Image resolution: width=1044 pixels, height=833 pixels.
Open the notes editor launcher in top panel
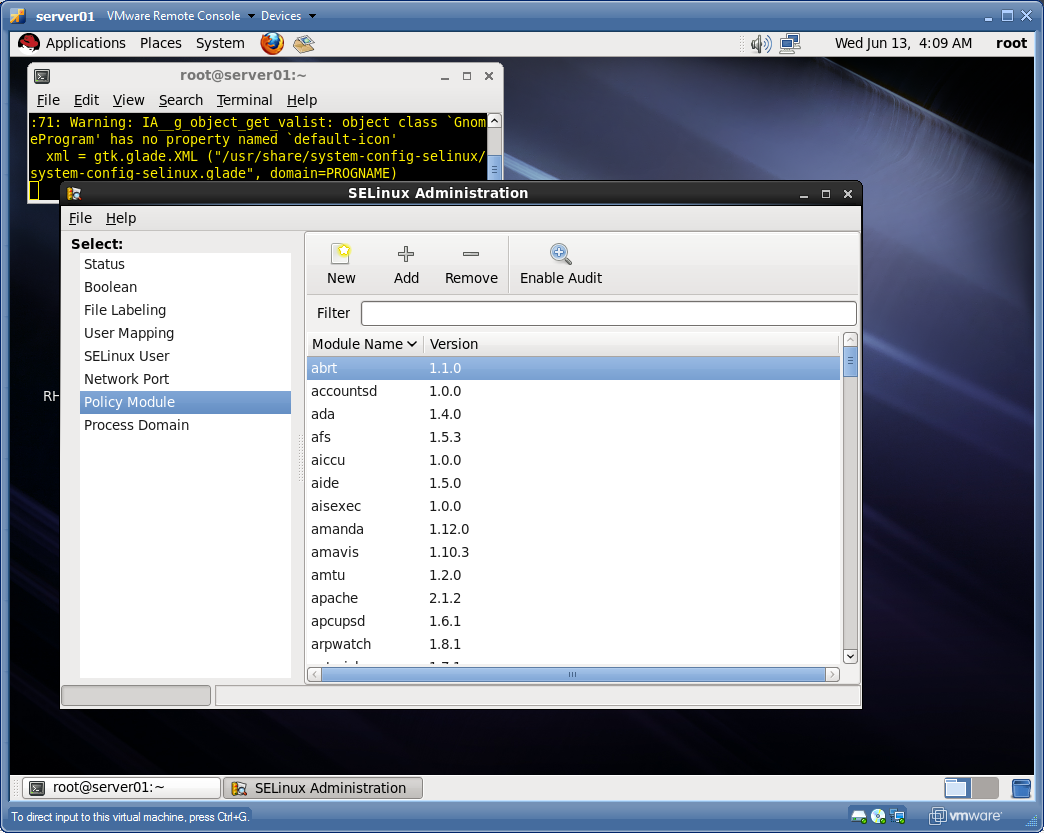[x=304, y=43]
